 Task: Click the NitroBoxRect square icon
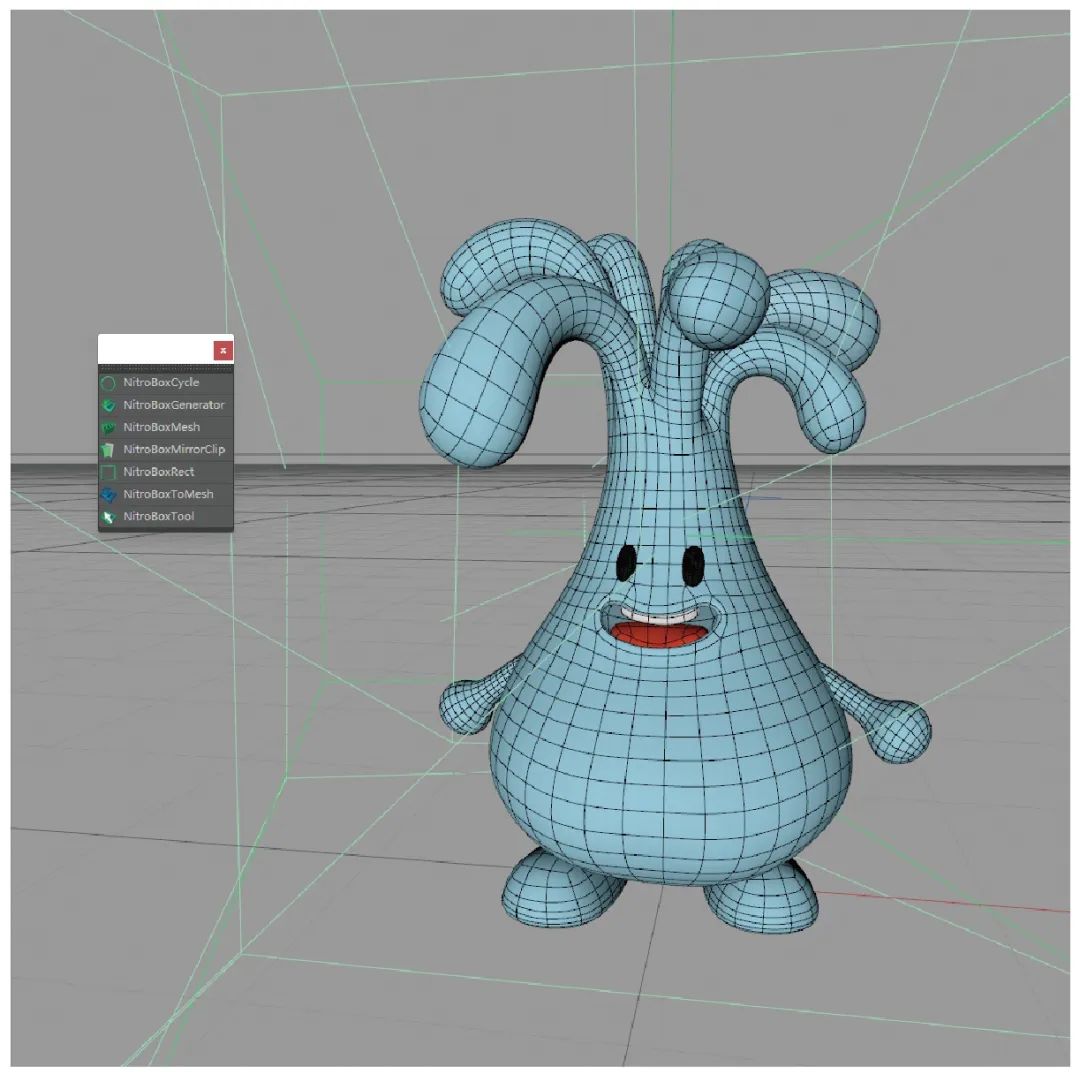pyautogui.click(x=108, y=472)
